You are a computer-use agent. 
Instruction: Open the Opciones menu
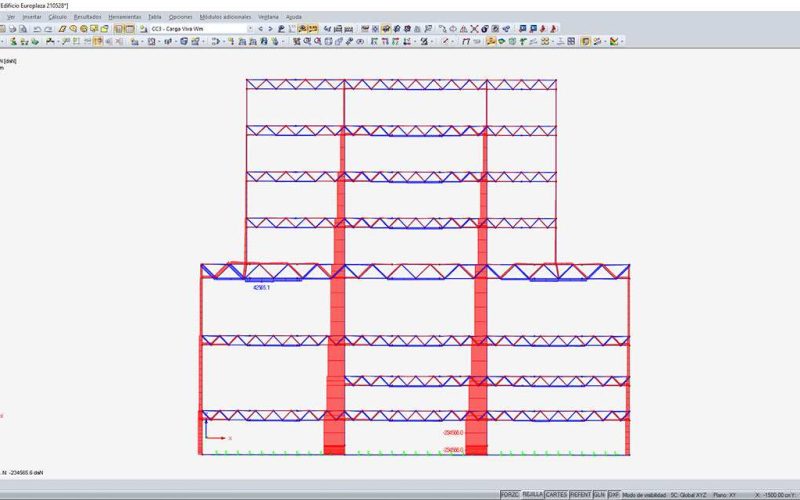(x=181, y=17)
